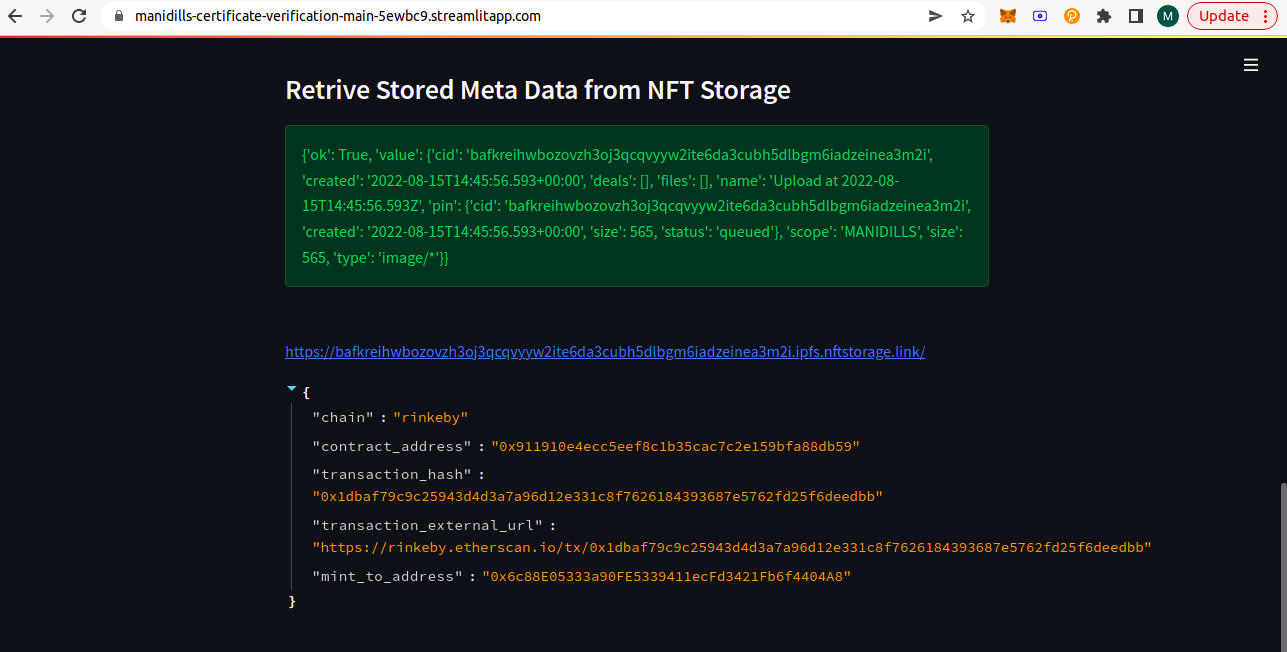Click the blue screen recorder extension icon
Screen dimensions: 1287x652
click(1040, 16)
